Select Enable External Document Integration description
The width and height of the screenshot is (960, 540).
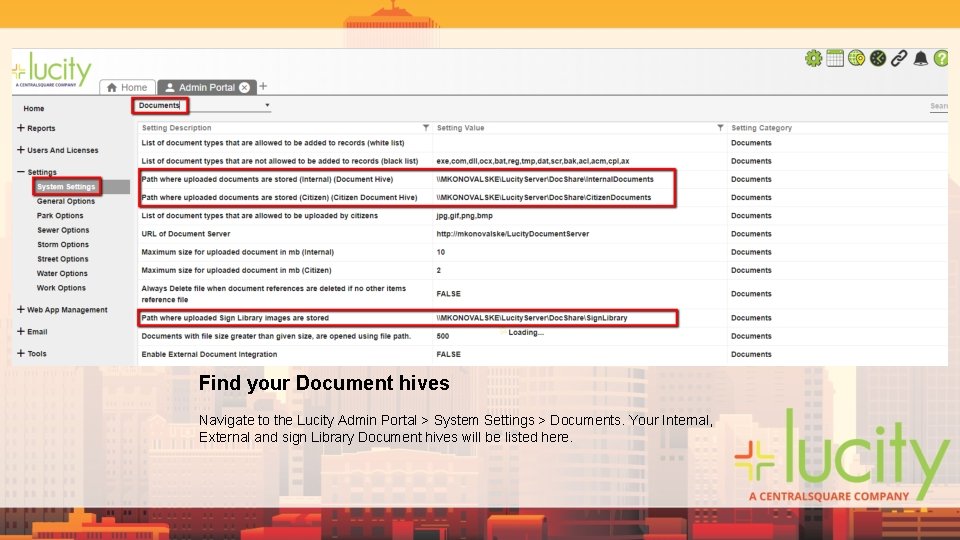(x=209, y=354)
